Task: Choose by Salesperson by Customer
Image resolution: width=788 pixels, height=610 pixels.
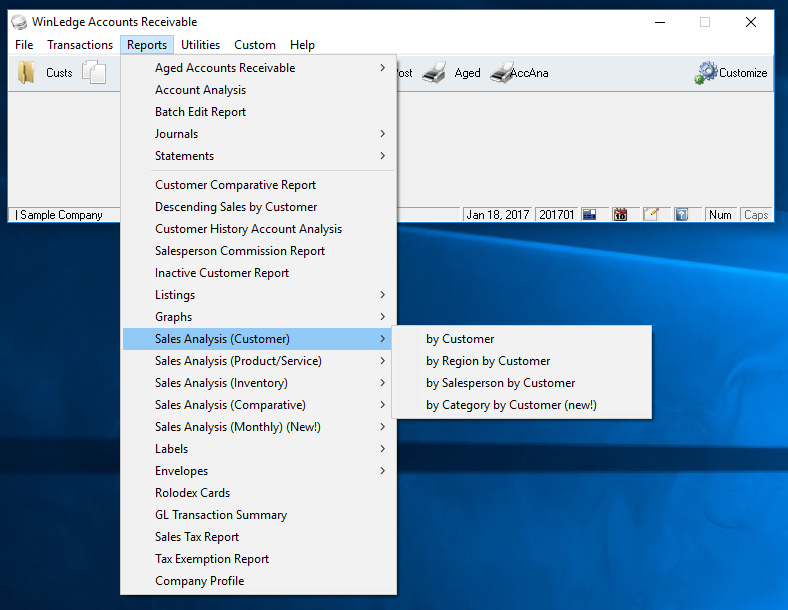Action: coord(500,383)
